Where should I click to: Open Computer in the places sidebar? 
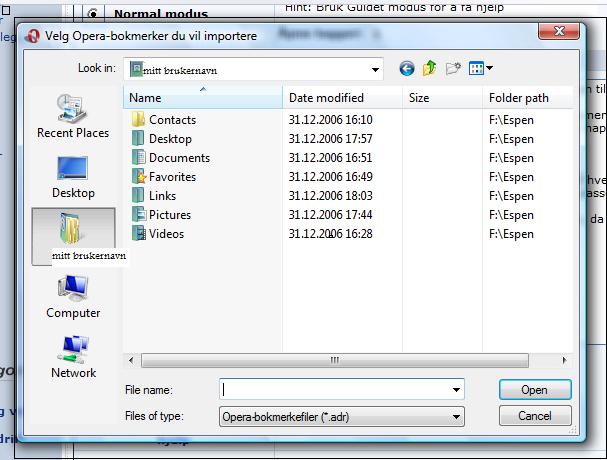[x=73, y=297]
